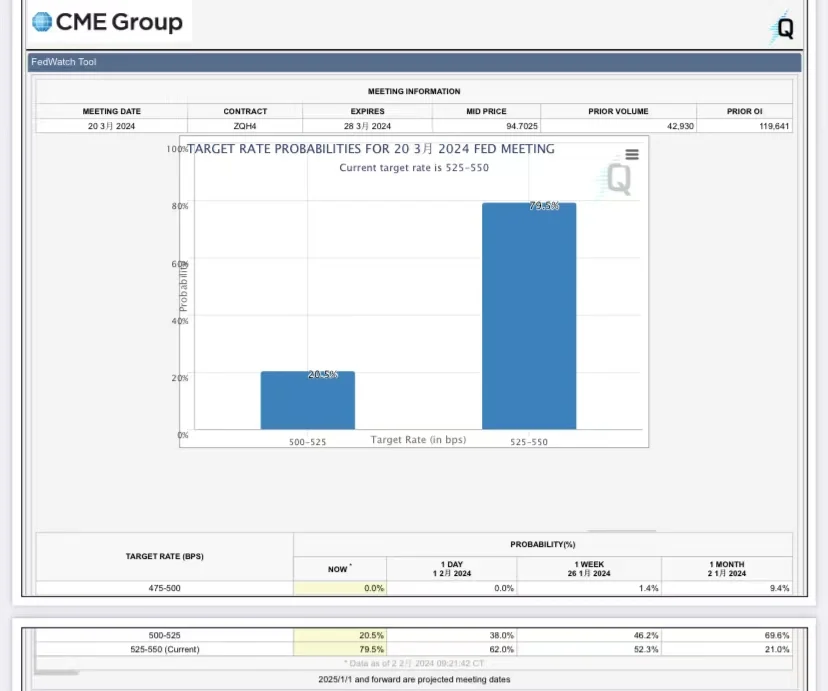Viewport: 828px width, 691px height.
Task: Click the 1 MONTH probability column header
Action: [727, 568]
